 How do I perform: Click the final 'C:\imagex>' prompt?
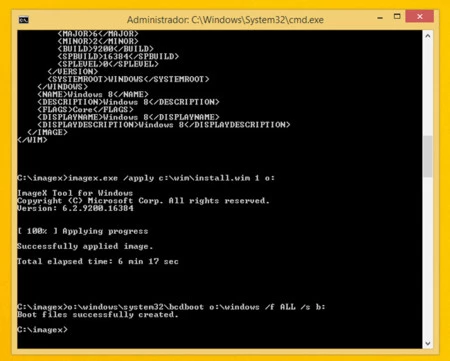point(42,330)
